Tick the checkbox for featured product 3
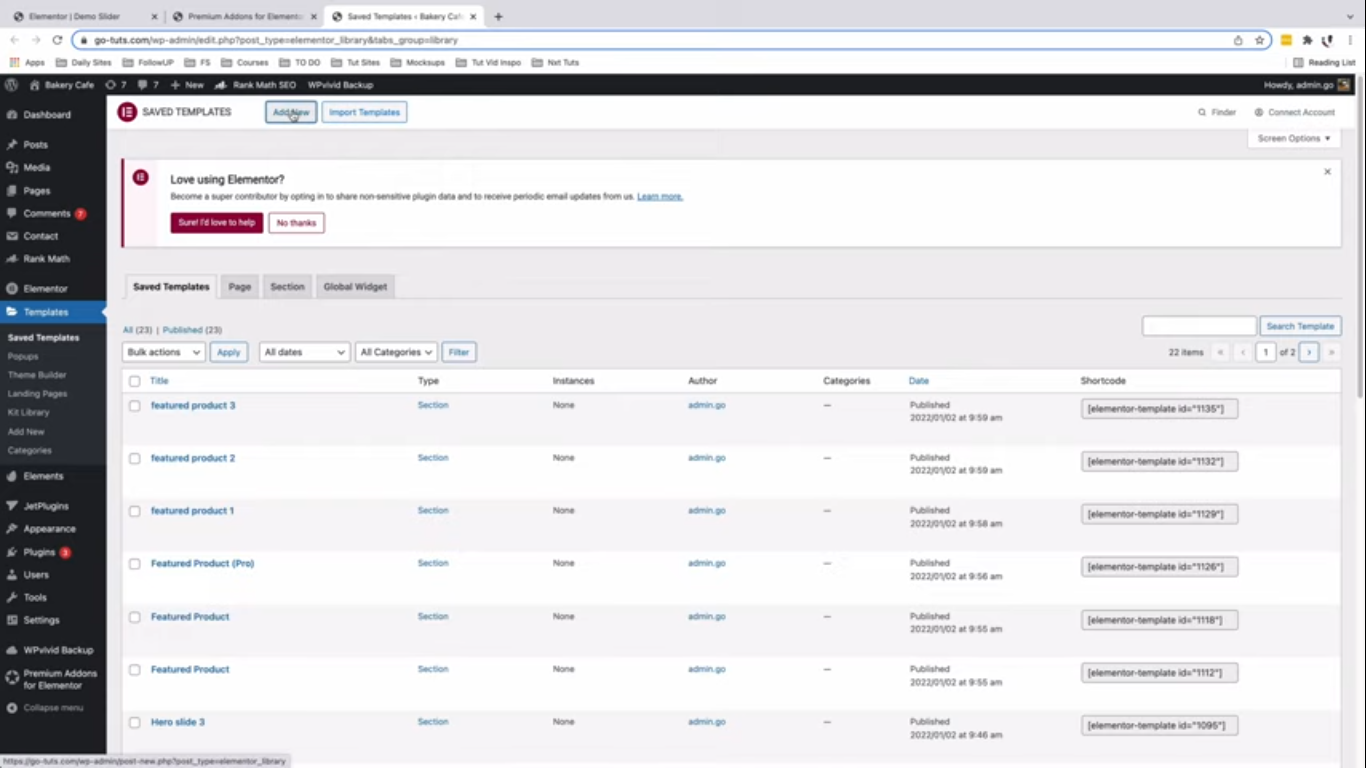The width and height of the screenshot is (1366, 768). point(134,406)
